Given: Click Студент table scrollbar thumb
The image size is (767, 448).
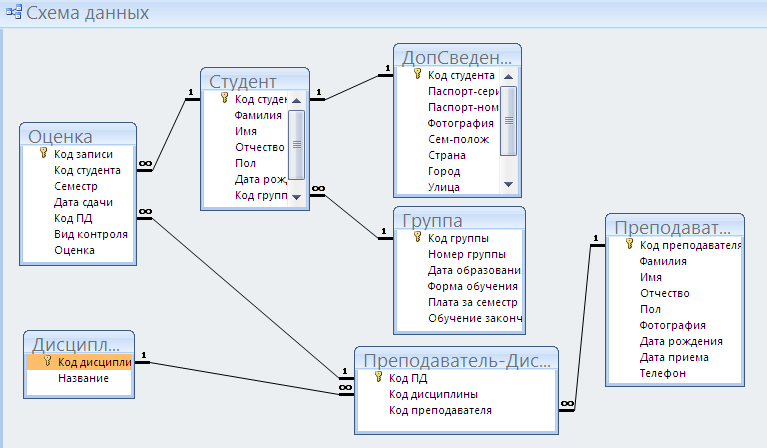Looking at the screenshot, I should 296,145.
